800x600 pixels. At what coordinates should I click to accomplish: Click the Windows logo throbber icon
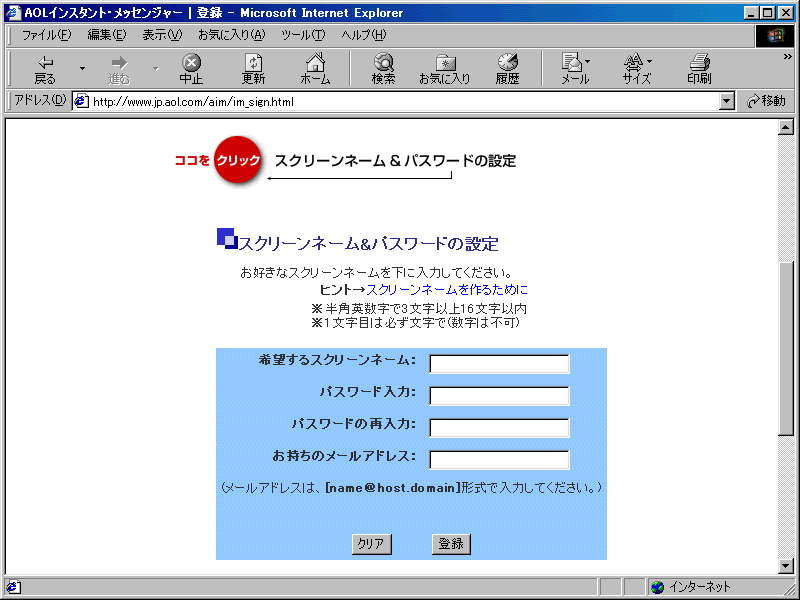pos(774,36)
